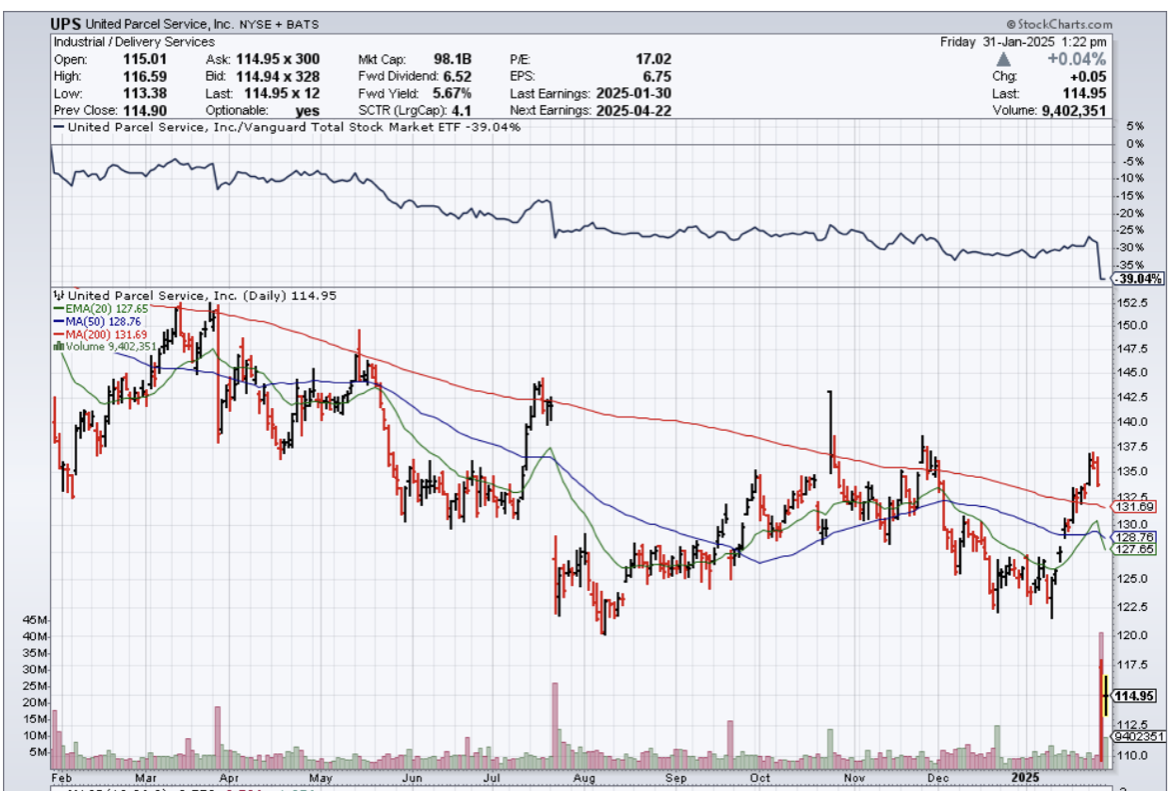
Task: Click the bar-chart icon beside United Parcel Service legend
Action: pyautogui.click(x=59, y=296)
